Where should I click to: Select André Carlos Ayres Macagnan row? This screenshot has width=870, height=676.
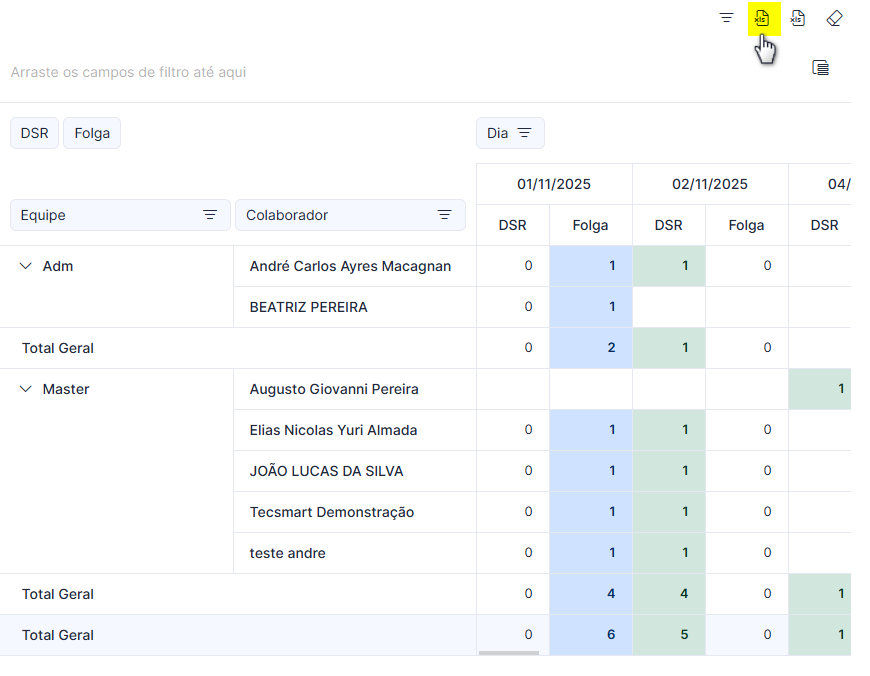(350, 266)
